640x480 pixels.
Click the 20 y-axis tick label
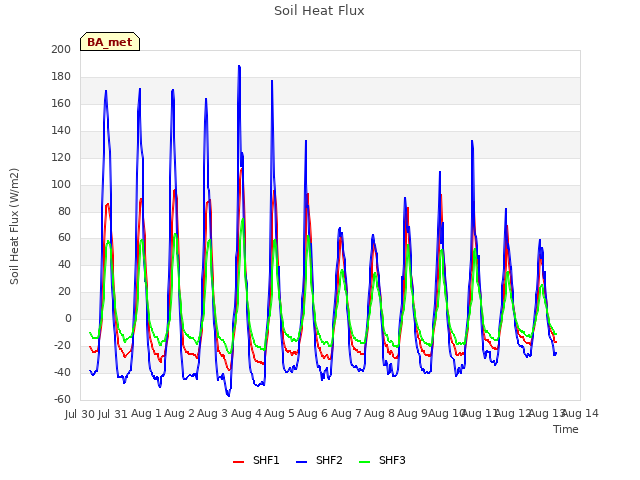pyautogui.click(x=64, y=291)
